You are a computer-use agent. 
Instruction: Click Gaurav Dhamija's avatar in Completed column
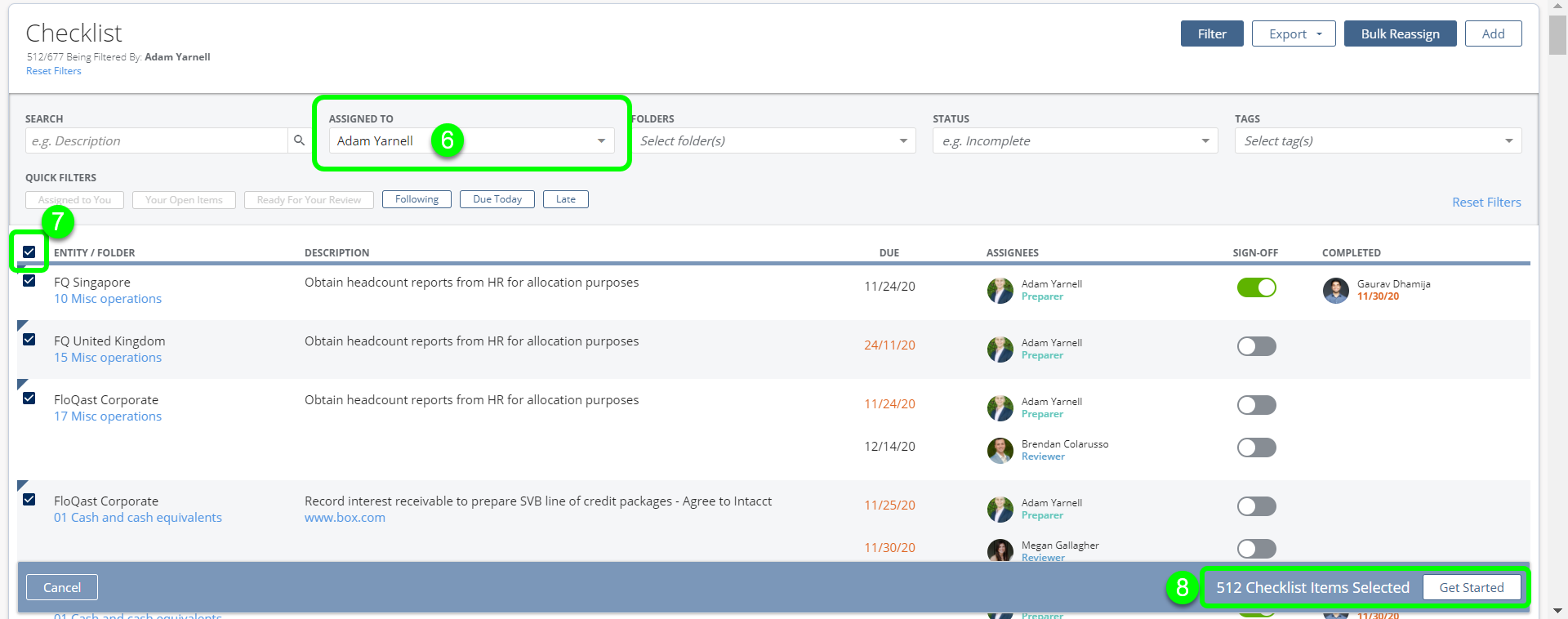pyautogui.click(x=1335, y=291)
